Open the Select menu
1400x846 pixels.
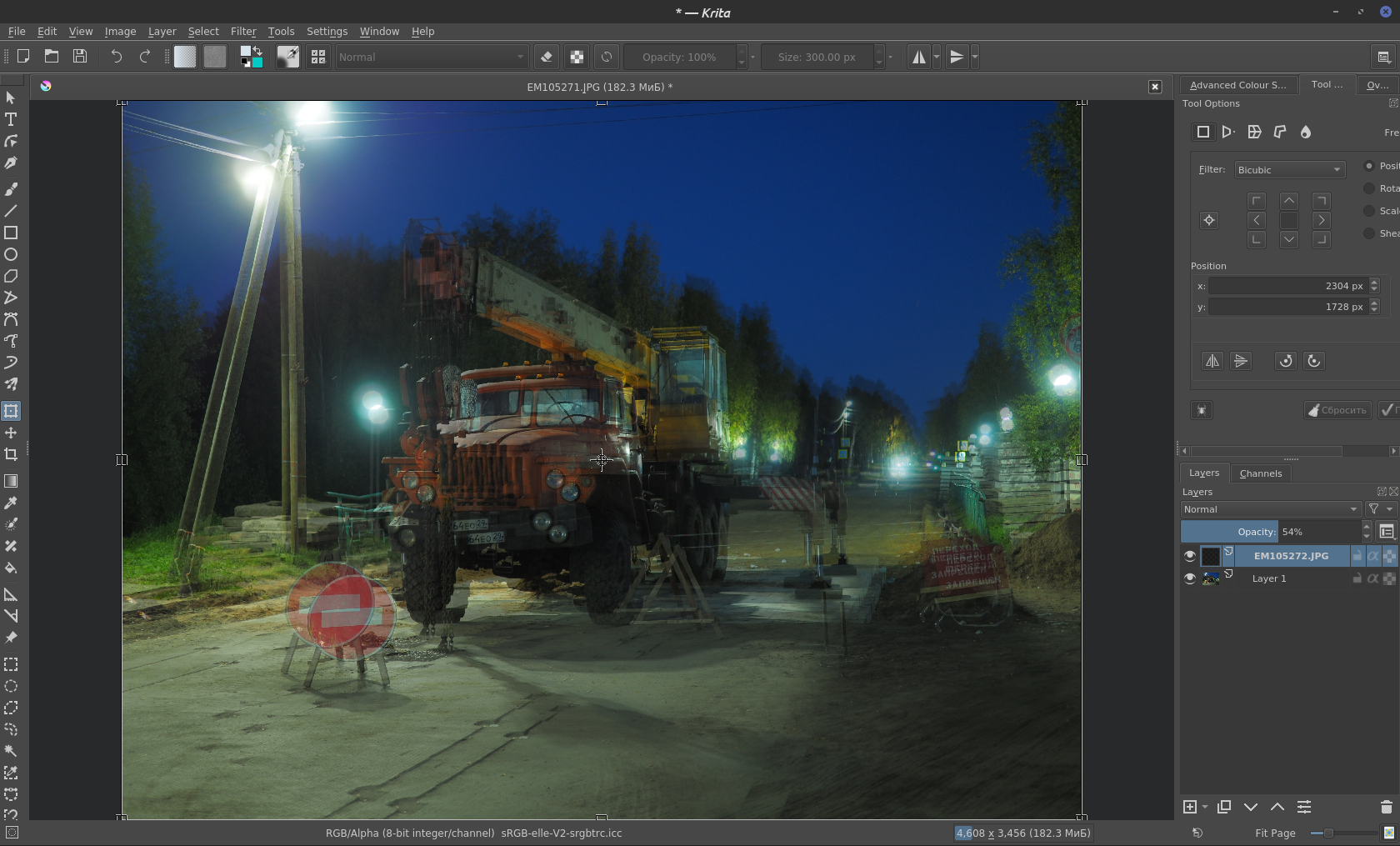pos(203,32)
